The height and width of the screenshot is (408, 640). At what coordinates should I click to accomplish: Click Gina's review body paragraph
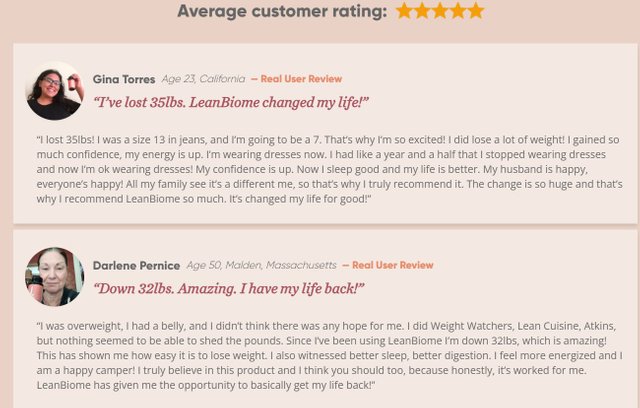[x=329, y=169]
